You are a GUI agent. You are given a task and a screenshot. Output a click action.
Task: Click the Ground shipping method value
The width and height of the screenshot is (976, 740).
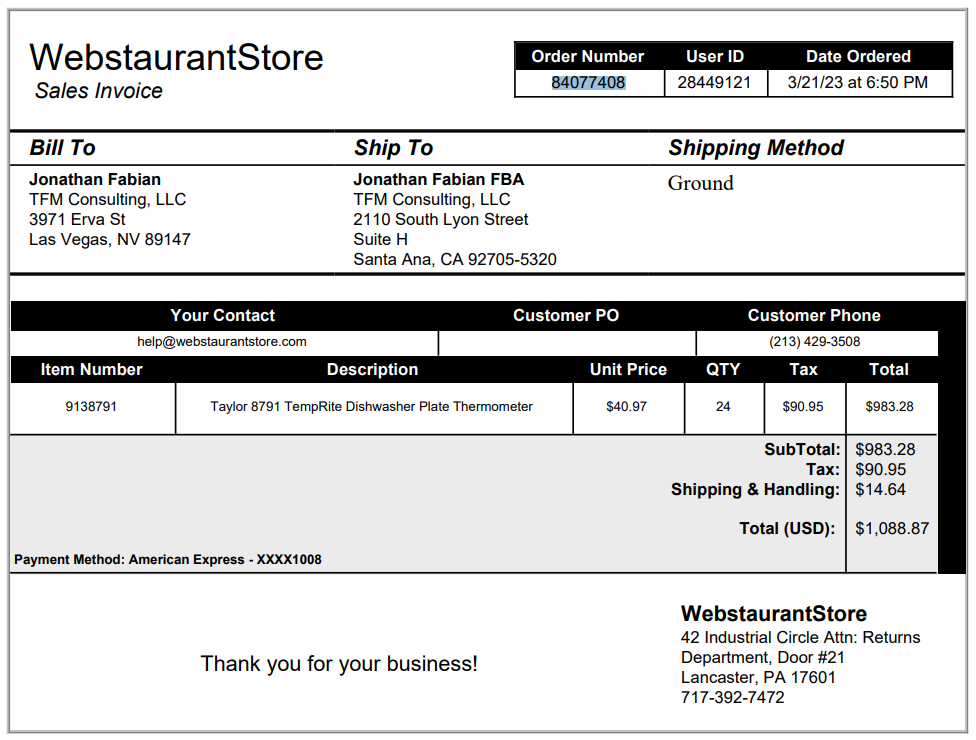pos(700,183)
